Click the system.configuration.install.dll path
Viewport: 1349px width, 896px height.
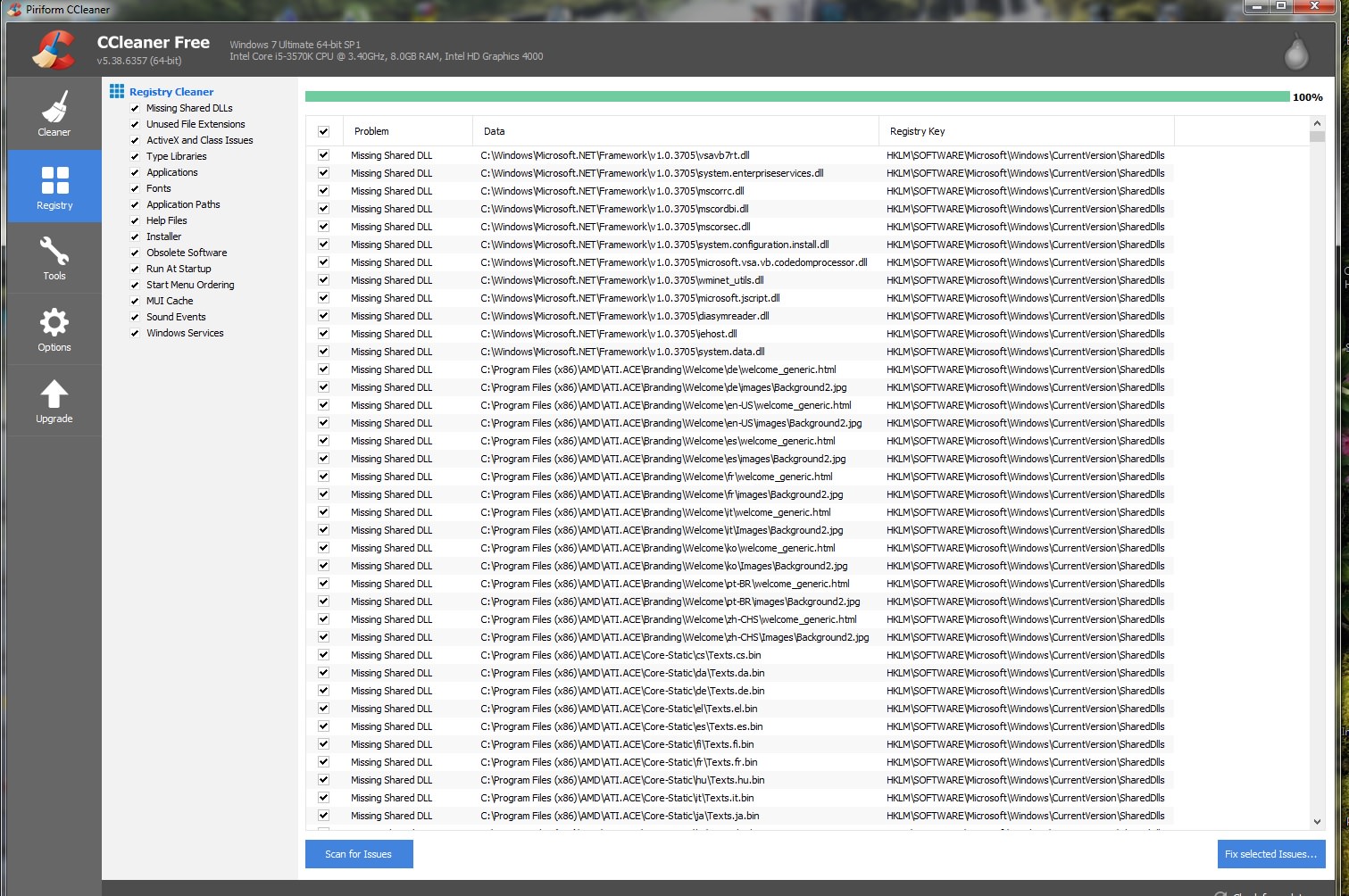pos(654,245)
